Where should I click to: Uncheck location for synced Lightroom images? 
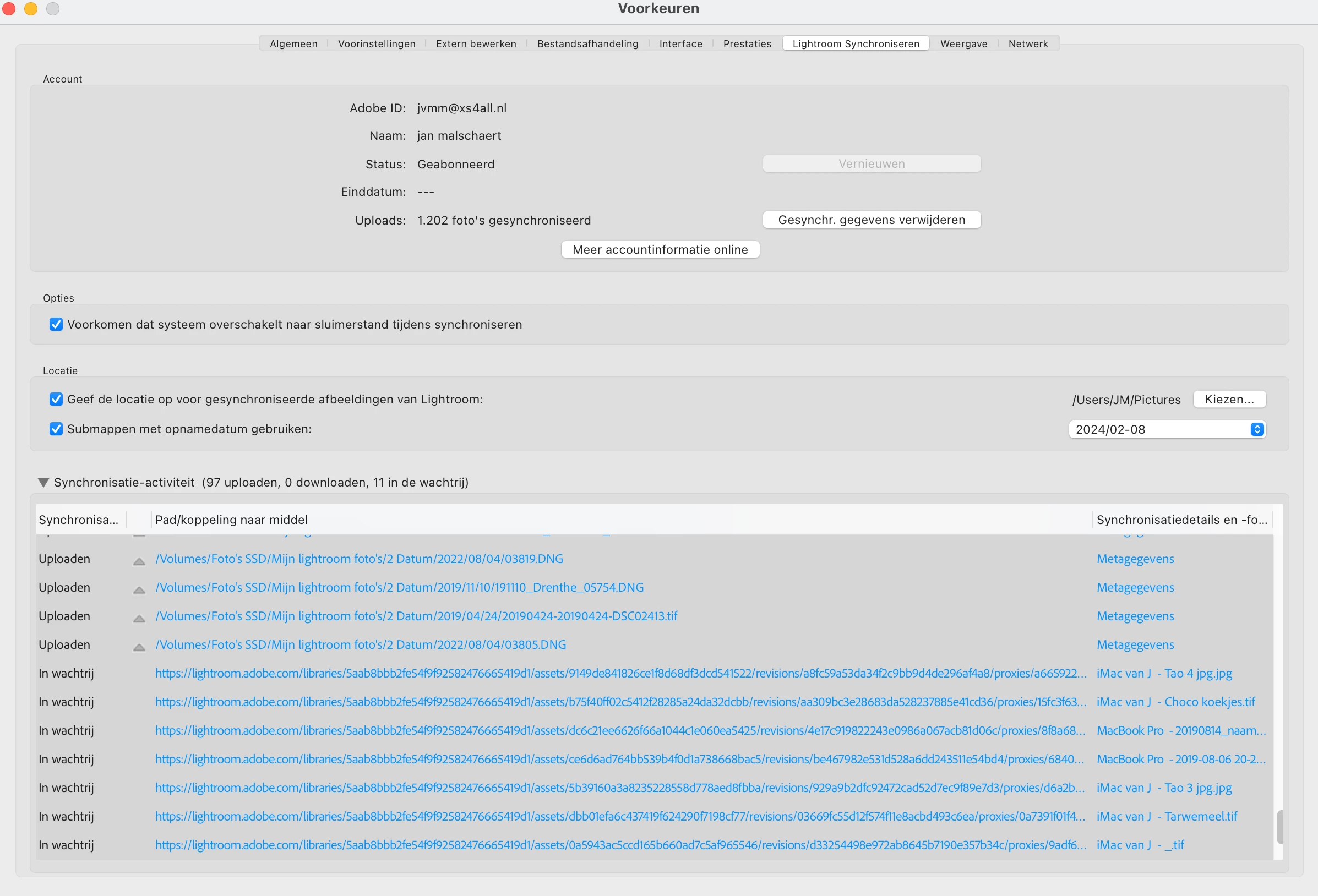point(56,399)
